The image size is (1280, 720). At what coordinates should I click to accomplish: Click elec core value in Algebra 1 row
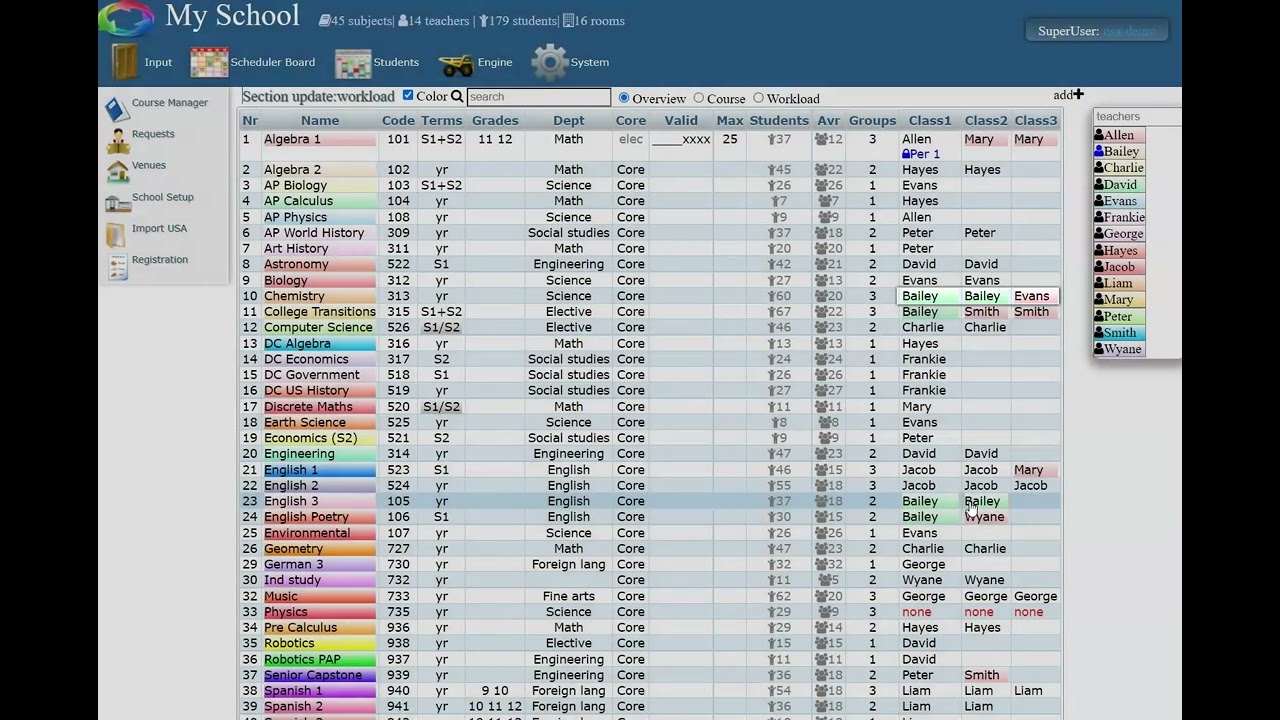tap(631, 140)
